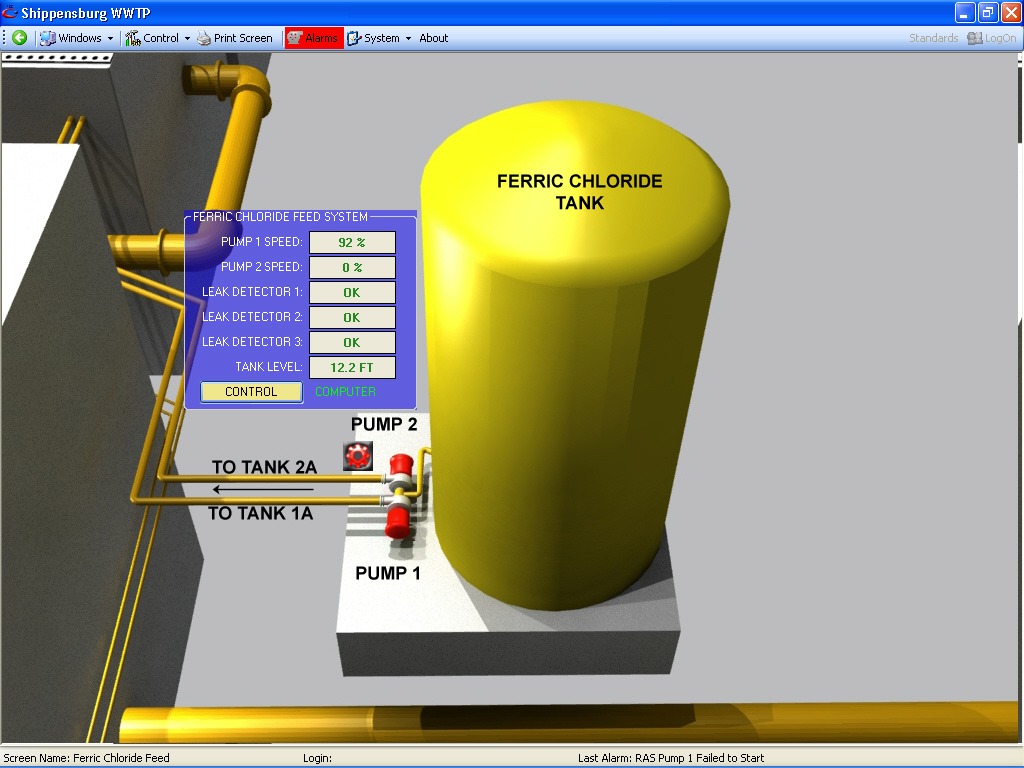Click the Control menu icon
This screenshot has height=768, width=1024.
[x=132, y=38]
